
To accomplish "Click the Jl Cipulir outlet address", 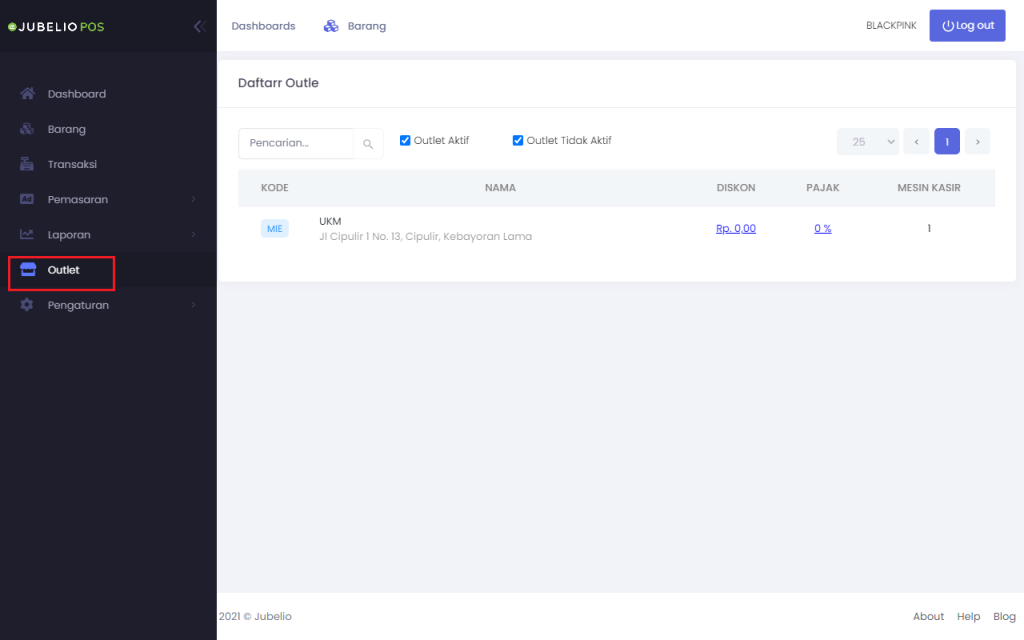I will click(x=425, y=236).
